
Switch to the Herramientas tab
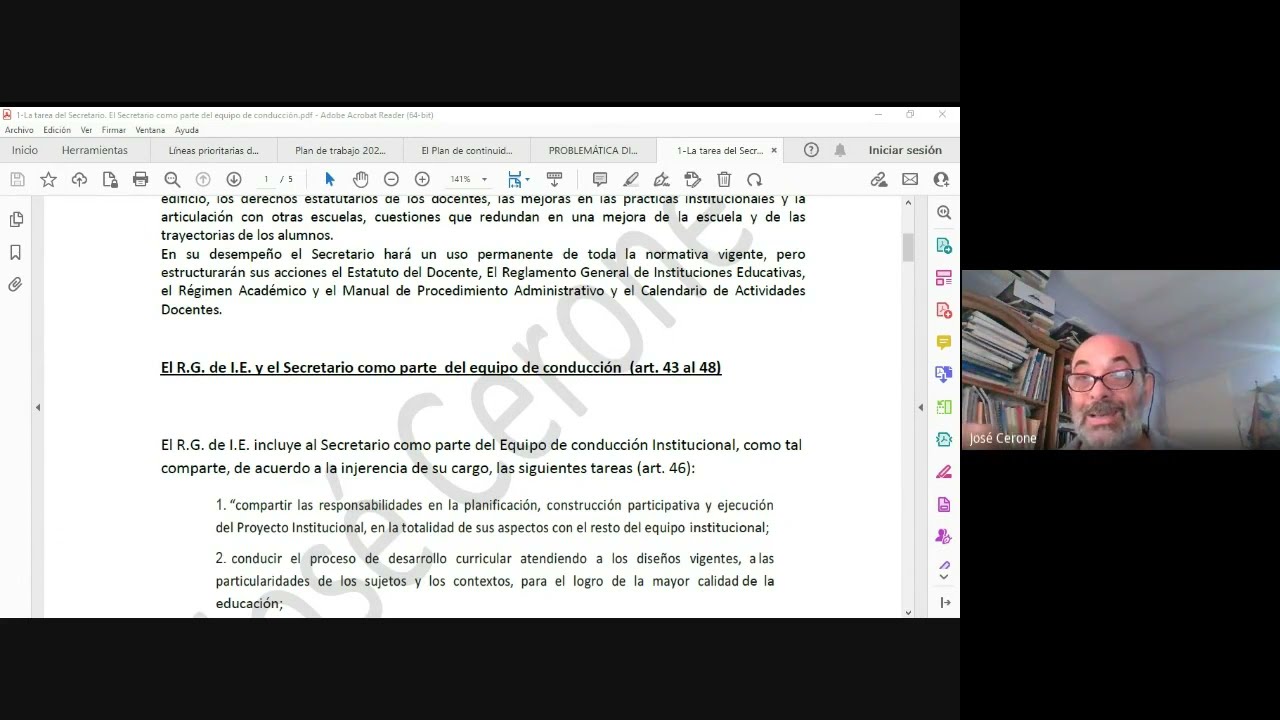point(95,149)
